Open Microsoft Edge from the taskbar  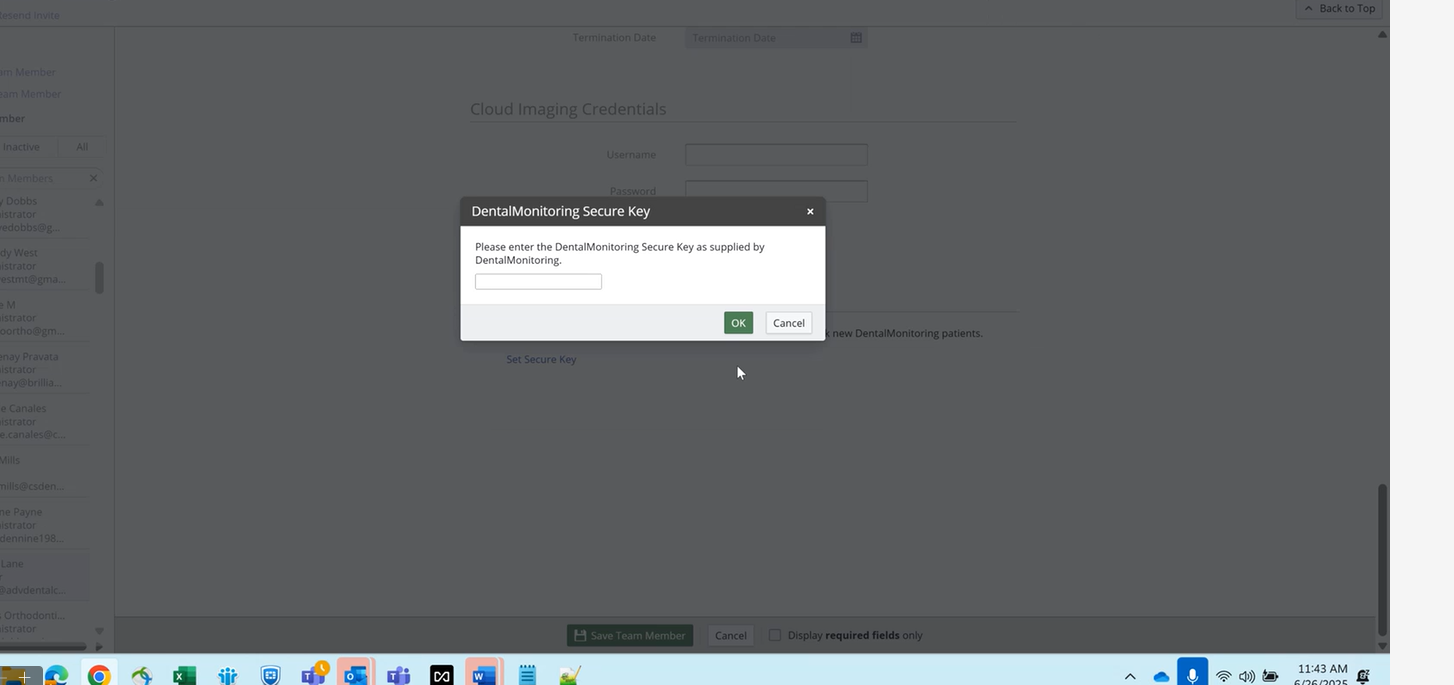(56, 676)
